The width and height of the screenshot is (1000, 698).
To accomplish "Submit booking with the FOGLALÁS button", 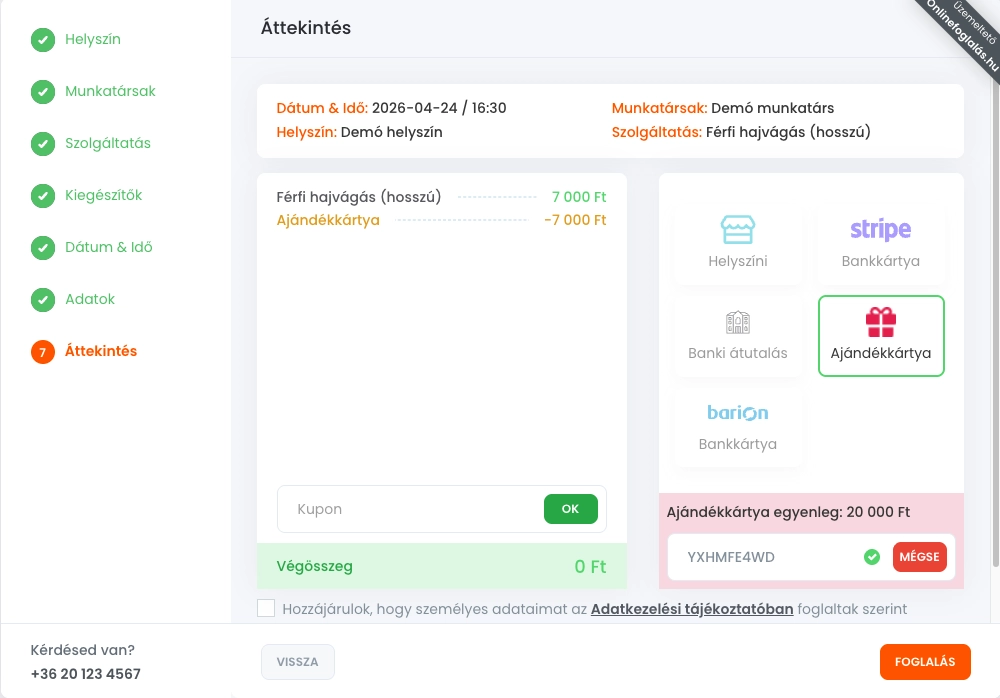I will [925, 662].
